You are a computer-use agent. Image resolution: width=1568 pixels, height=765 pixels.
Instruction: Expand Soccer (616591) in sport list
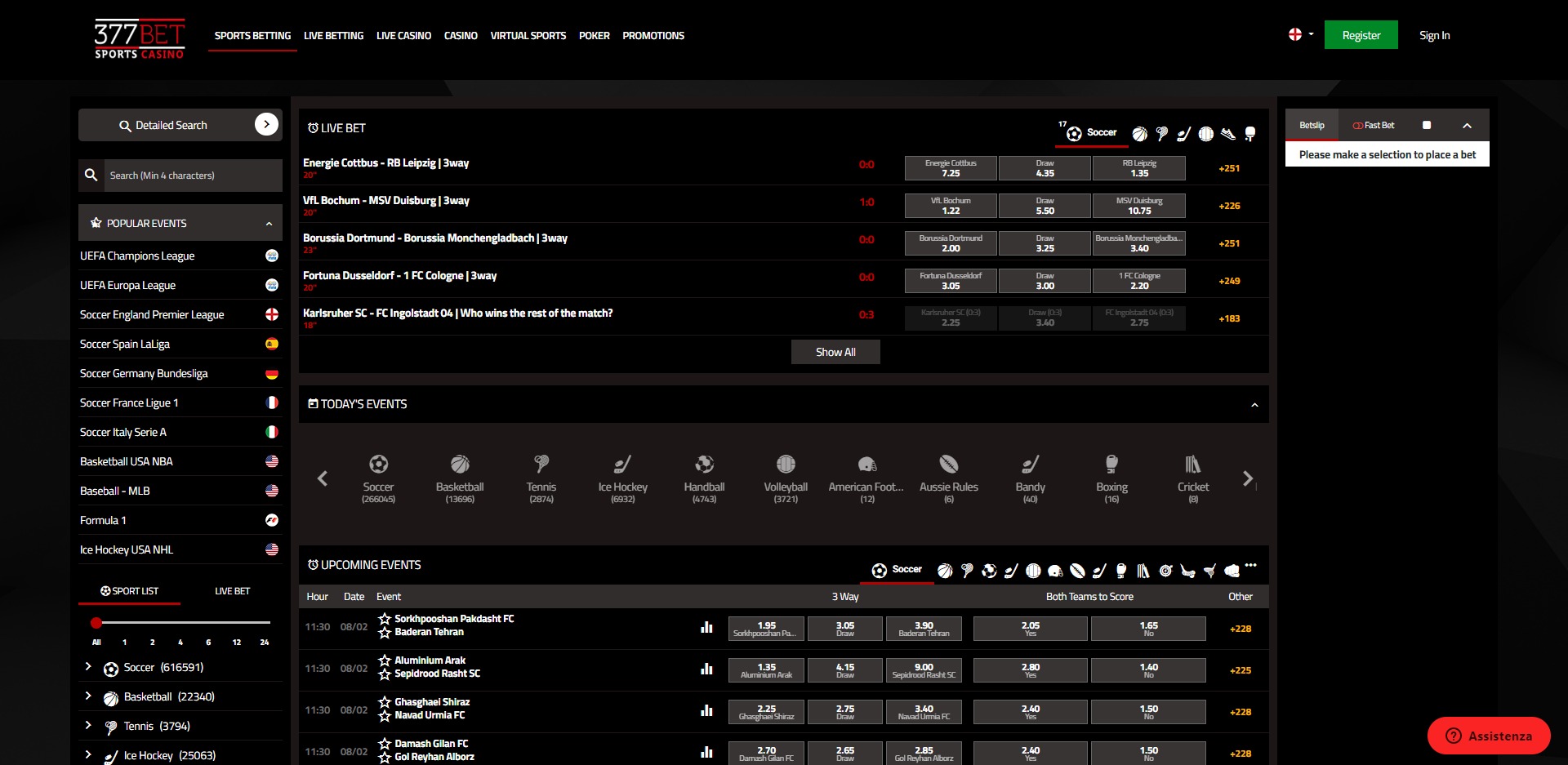88,667
